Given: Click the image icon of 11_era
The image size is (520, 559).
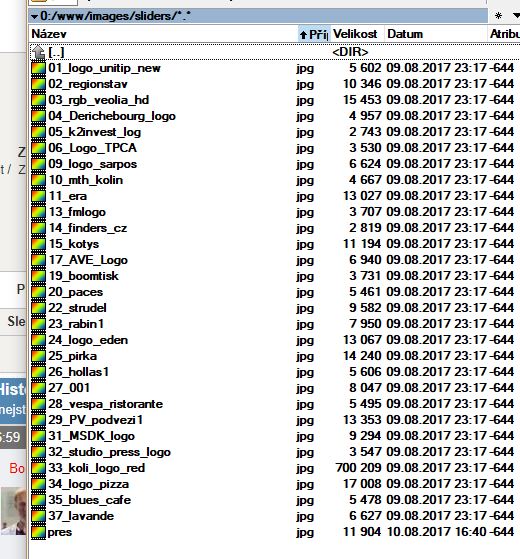Looking at the screenshot, I should [38, 196].
